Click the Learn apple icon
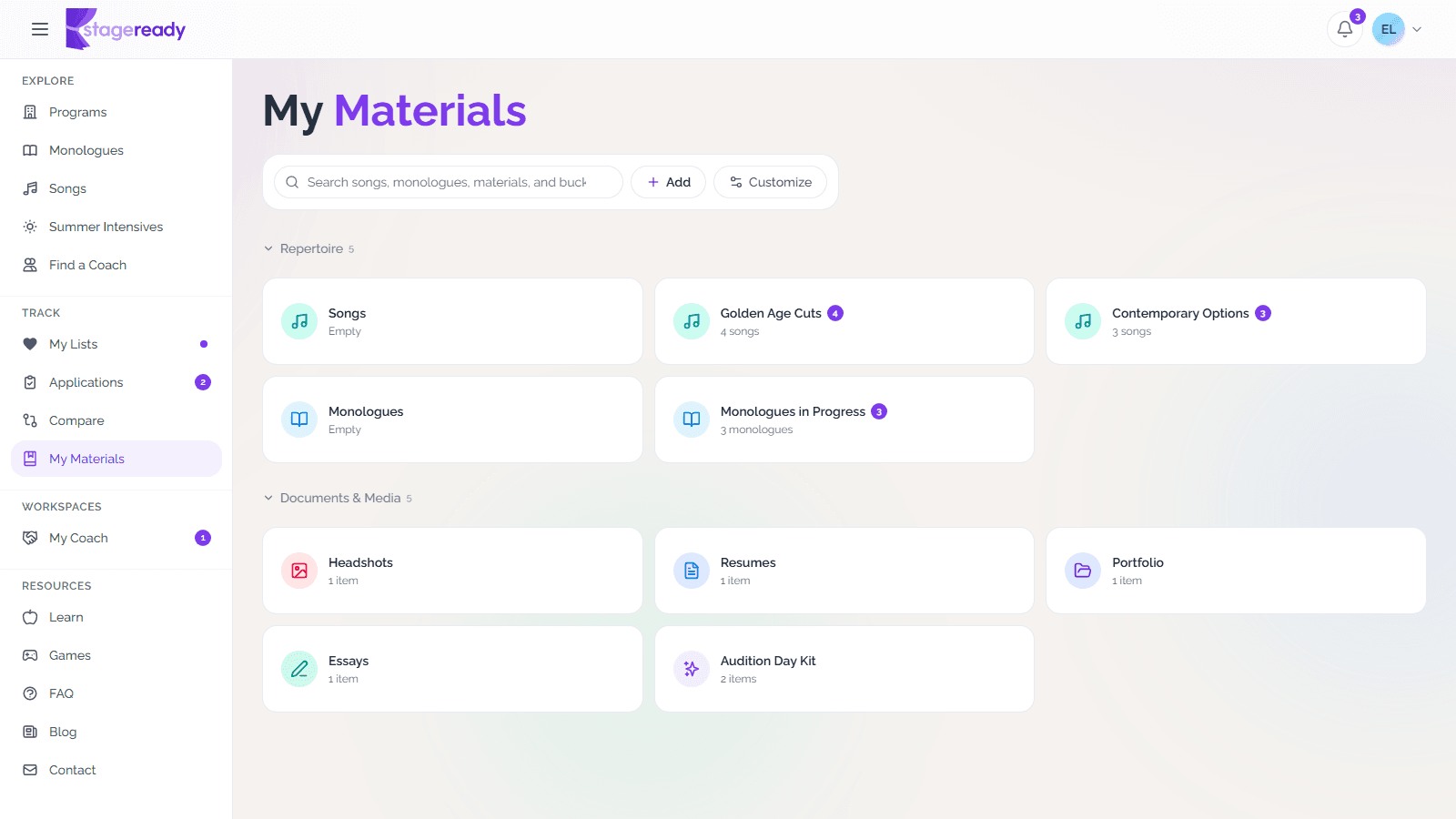 (30, 617)
